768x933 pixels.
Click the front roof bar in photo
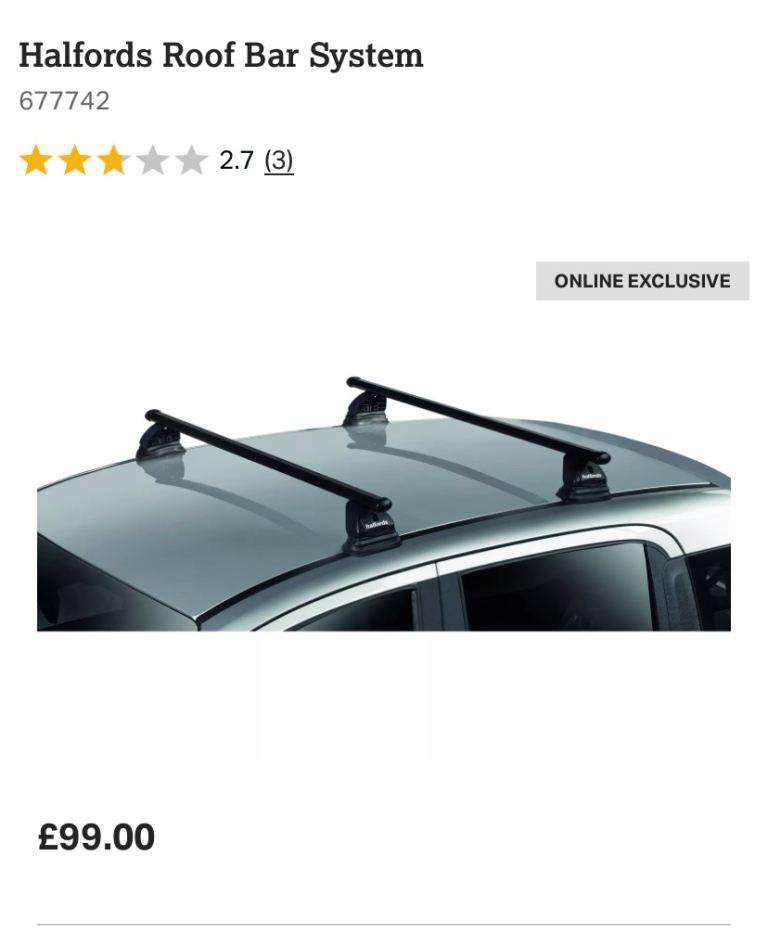(267, 458)
